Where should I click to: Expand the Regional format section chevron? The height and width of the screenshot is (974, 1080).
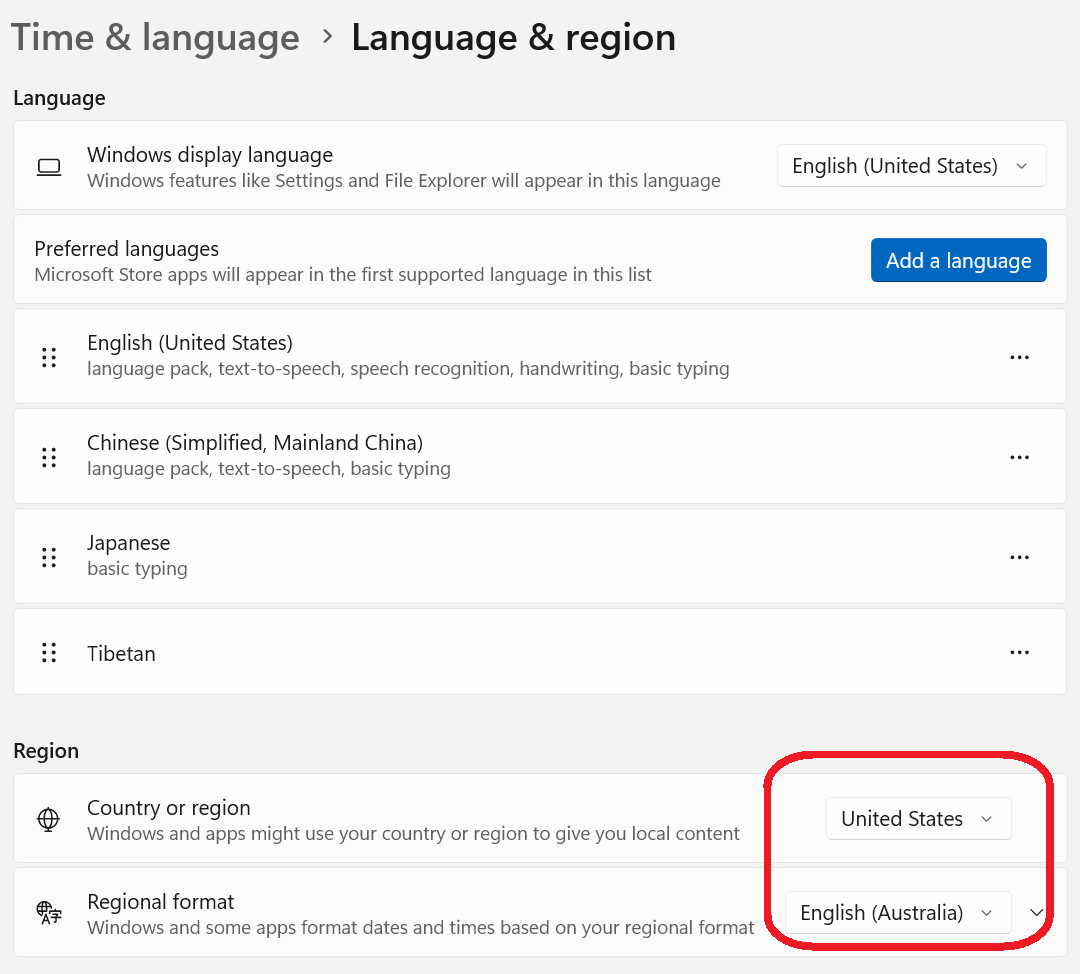coord(1037,913)
